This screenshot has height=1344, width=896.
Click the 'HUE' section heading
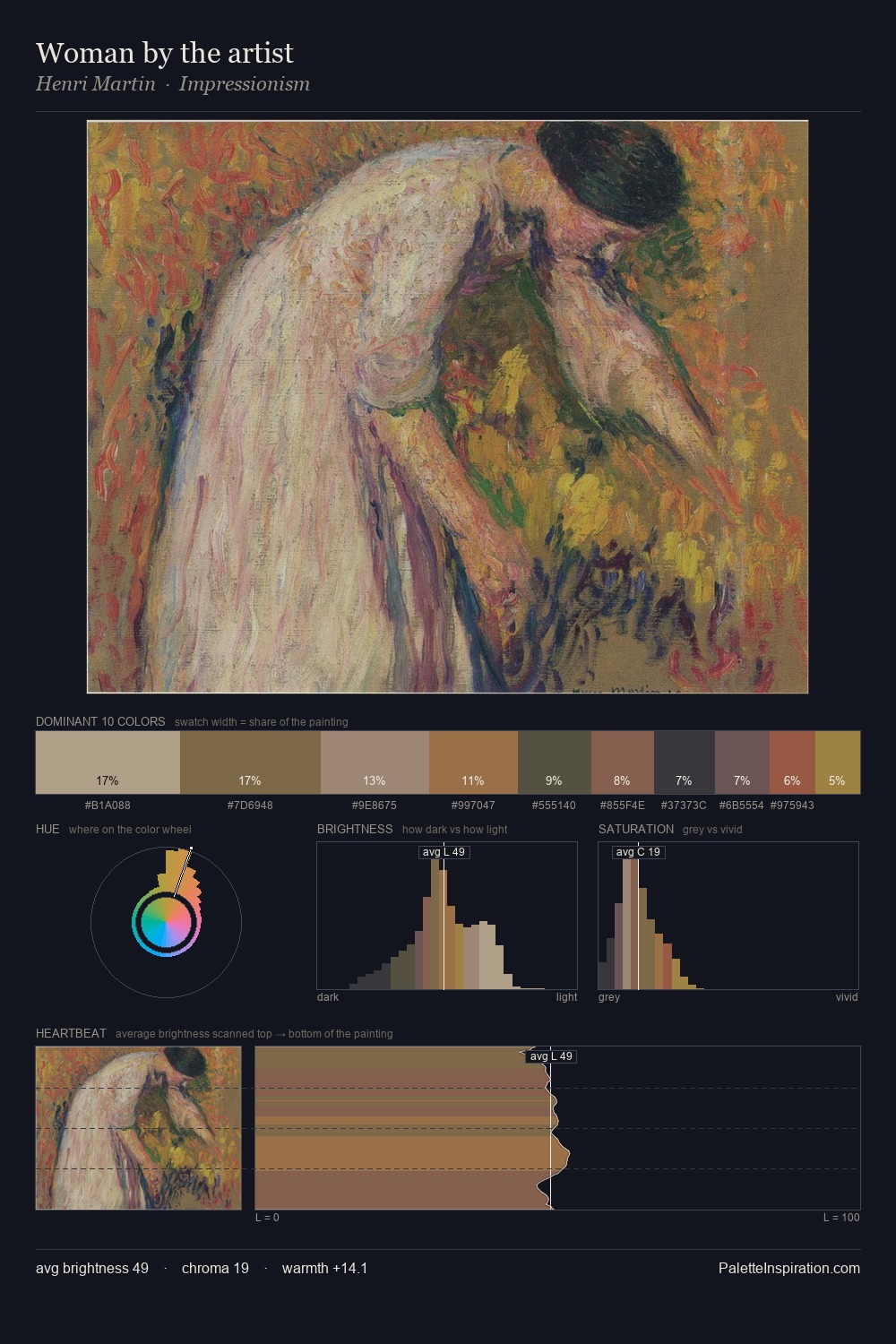(47, 829)
